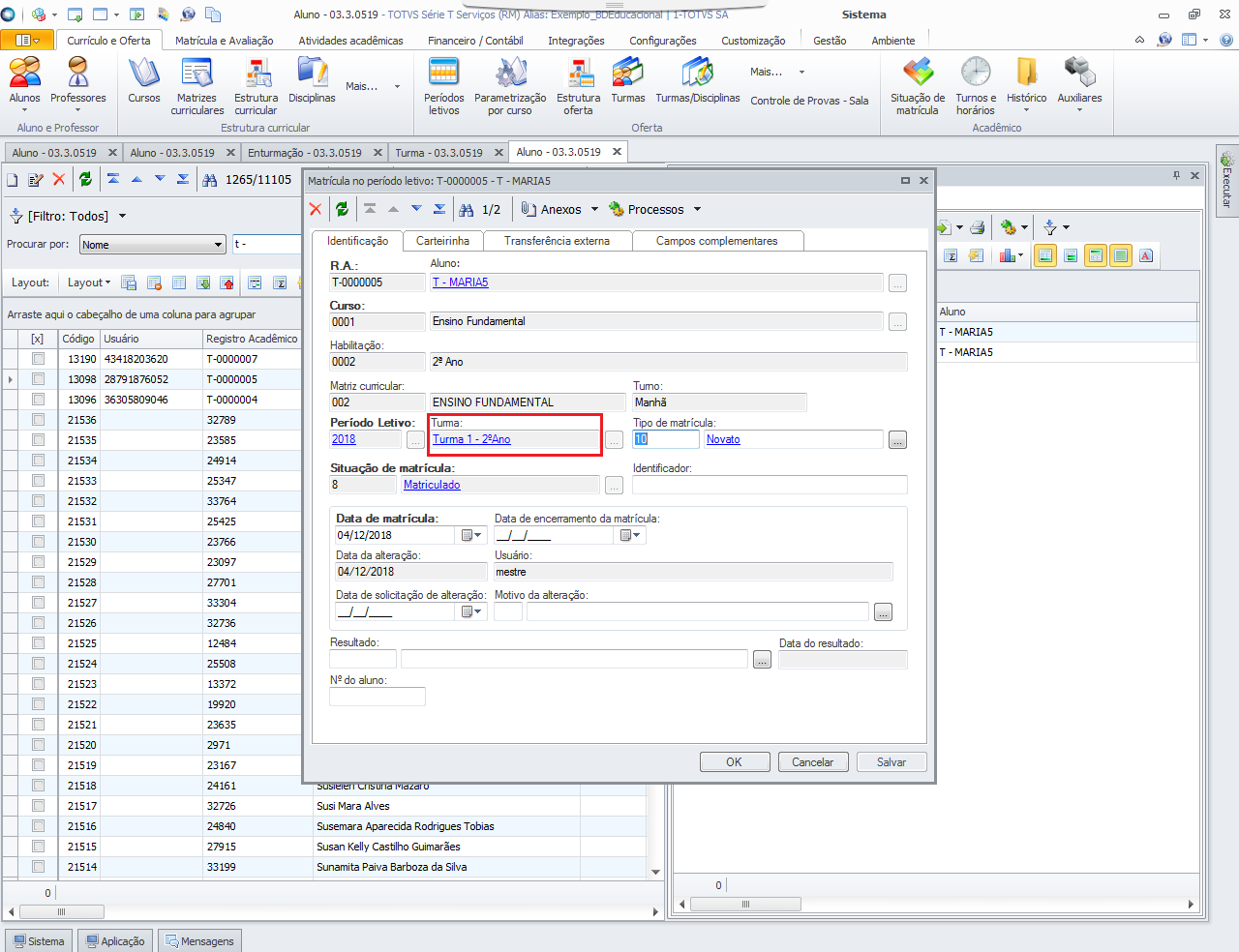The image size is (1239, 952).
Task: Open the Turmas ribbon icon
Action: [627, 80]
